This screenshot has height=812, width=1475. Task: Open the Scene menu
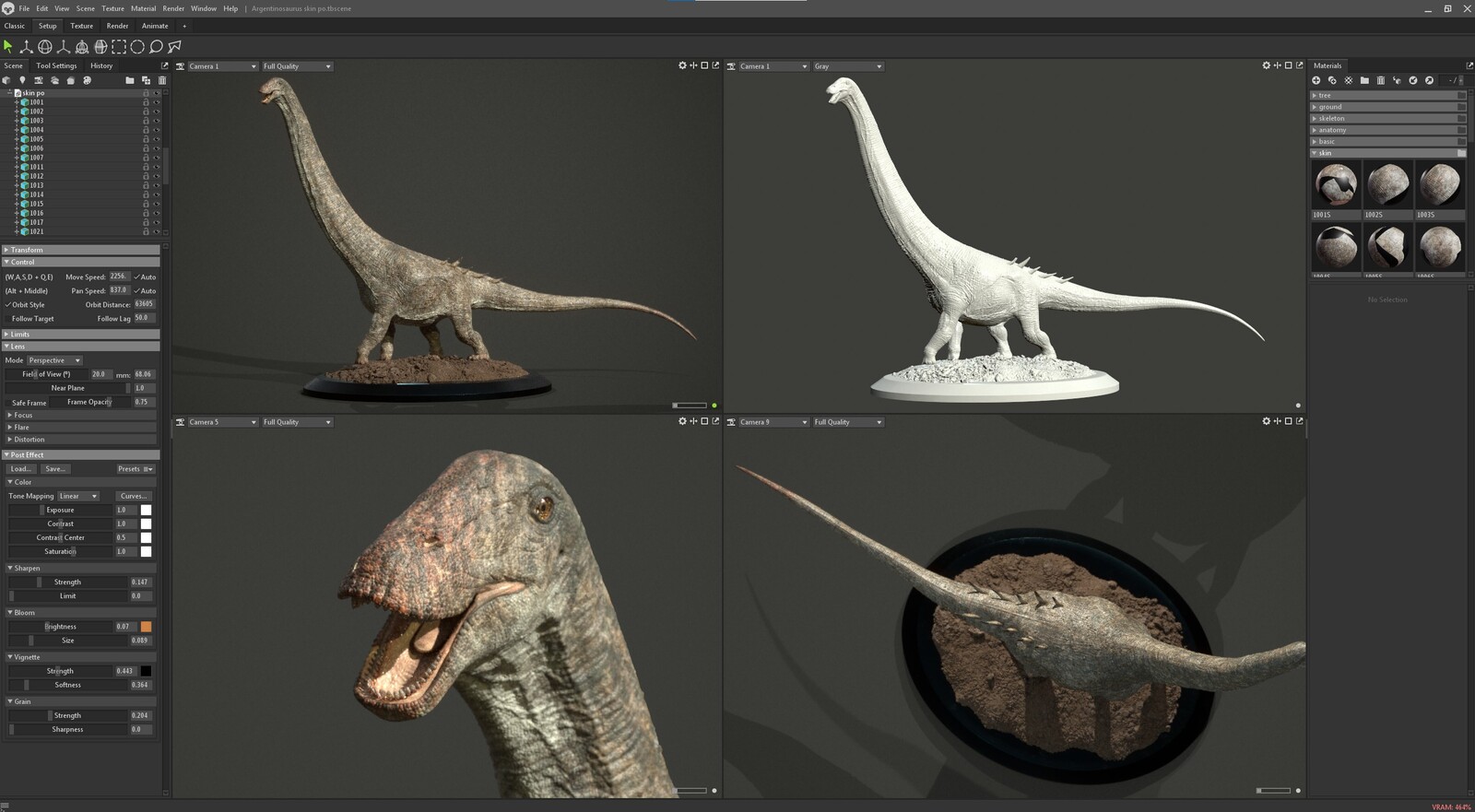pyautogui.click(x=85, y=8)
